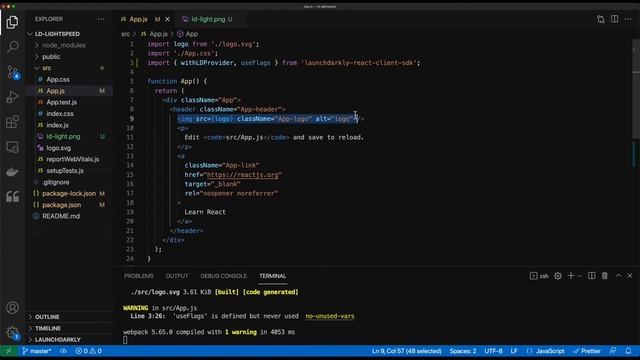Close the App.js editor tab
This screenshot has width=640, height=360.
coord(167,19)
